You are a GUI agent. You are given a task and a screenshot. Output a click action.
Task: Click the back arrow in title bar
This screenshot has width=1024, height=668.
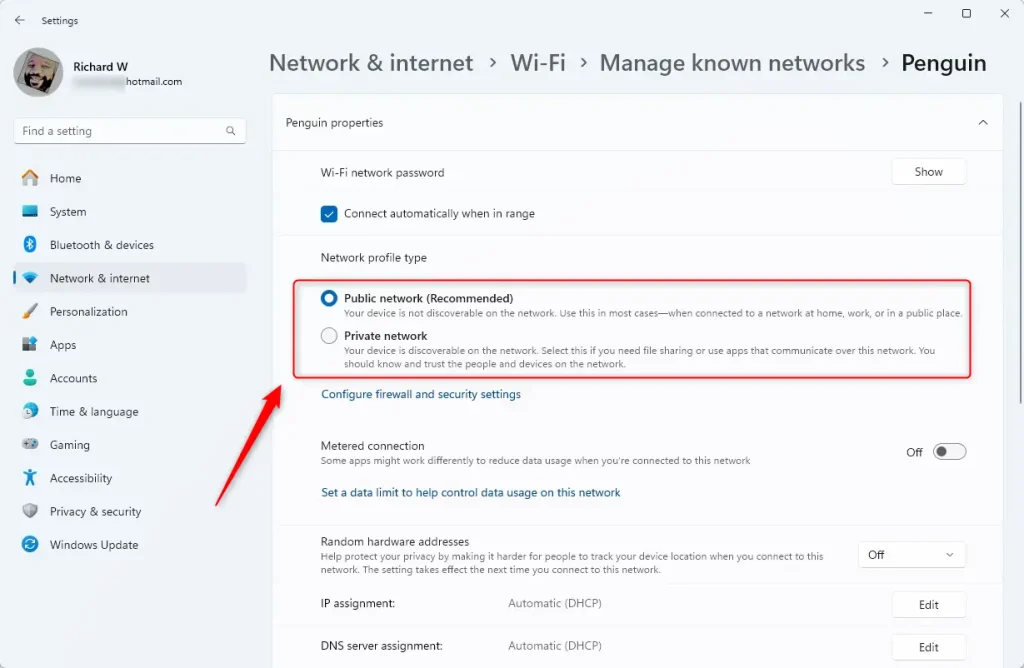click(x=20, y=20)
